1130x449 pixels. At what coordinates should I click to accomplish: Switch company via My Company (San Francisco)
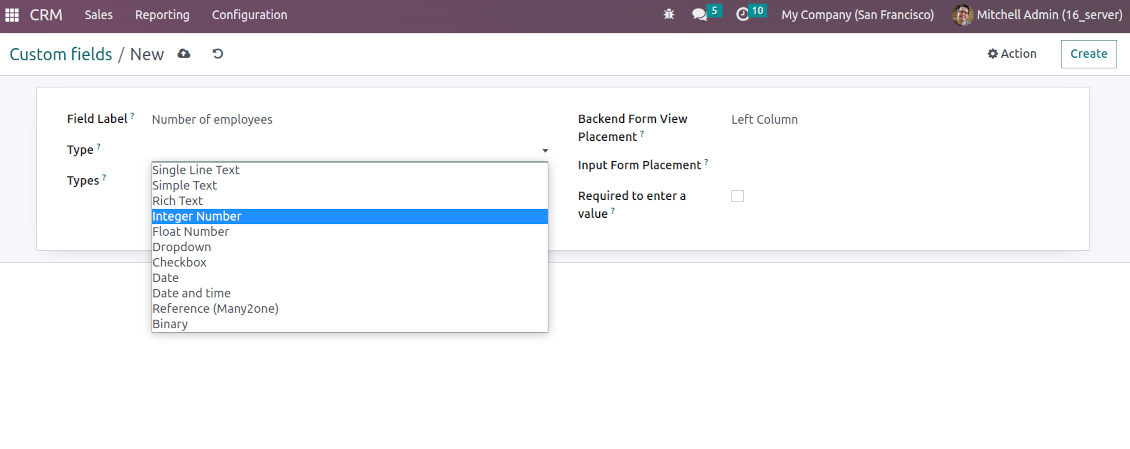(857, 15)
